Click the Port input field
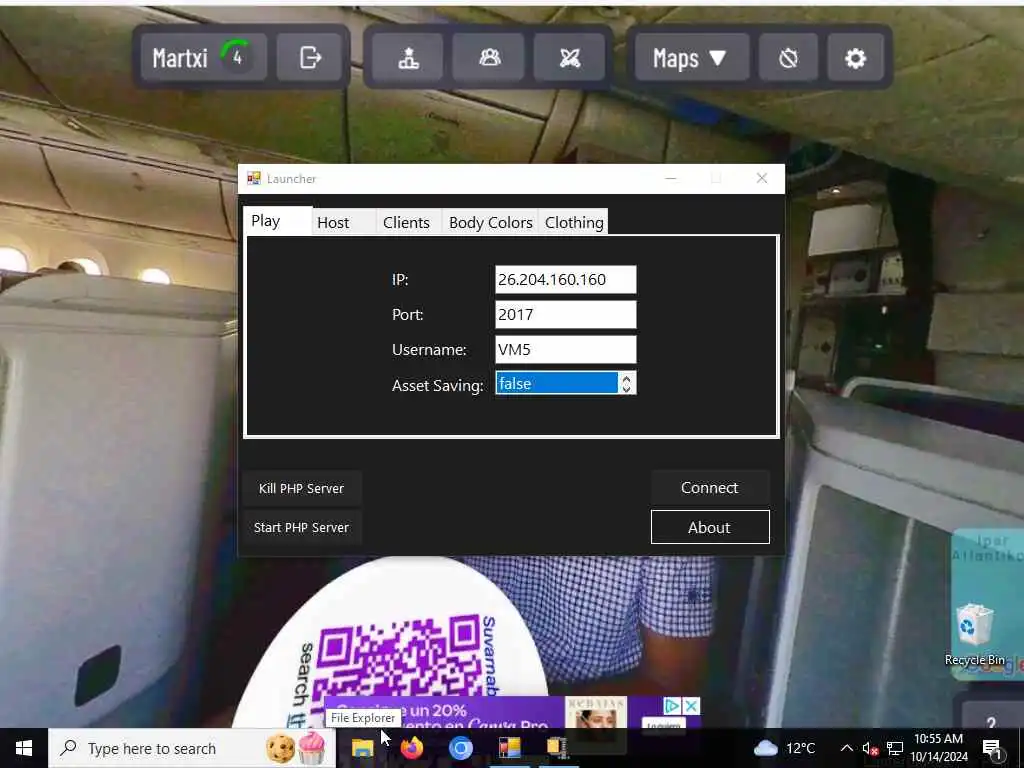 click(565, 315)
